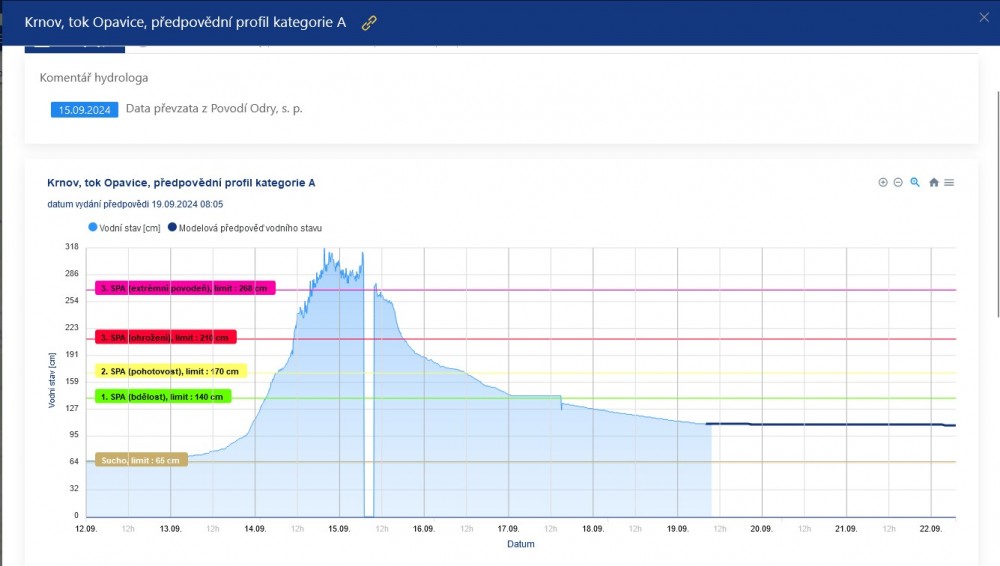The height and width of the screenshot is (566, 1000).
Task: Click the green '1. SPA (bdělost)' label
Action: (x=163, y=397)
